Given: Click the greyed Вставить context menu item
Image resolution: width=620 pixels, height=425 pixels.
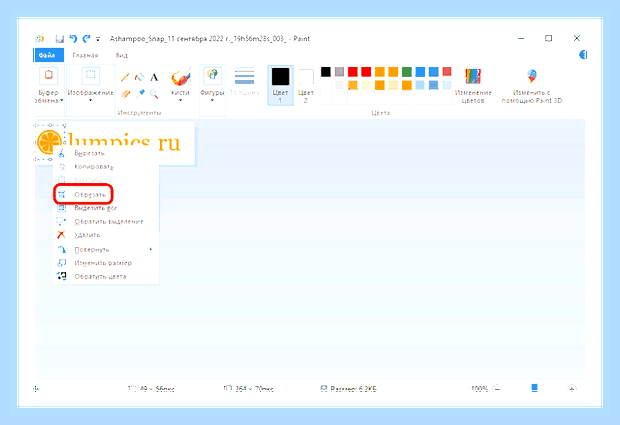Looking at the screenshot, I should tap(106, 180).
